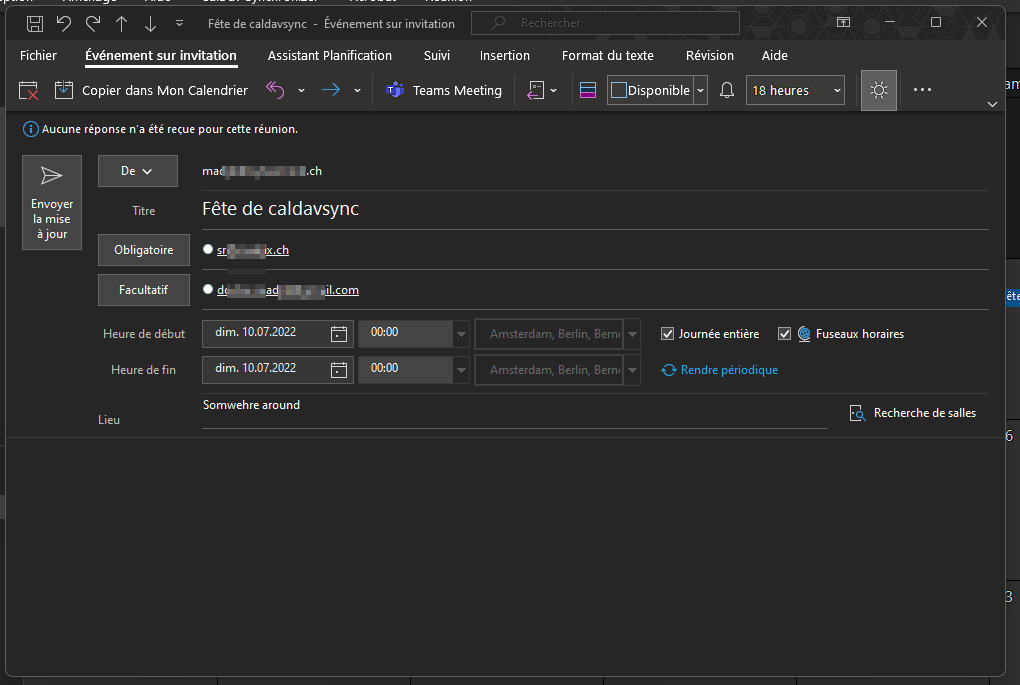Click the Recherche de salles room finder
Viewport: 1020px width, 685px height.
[x=912, y=413]
